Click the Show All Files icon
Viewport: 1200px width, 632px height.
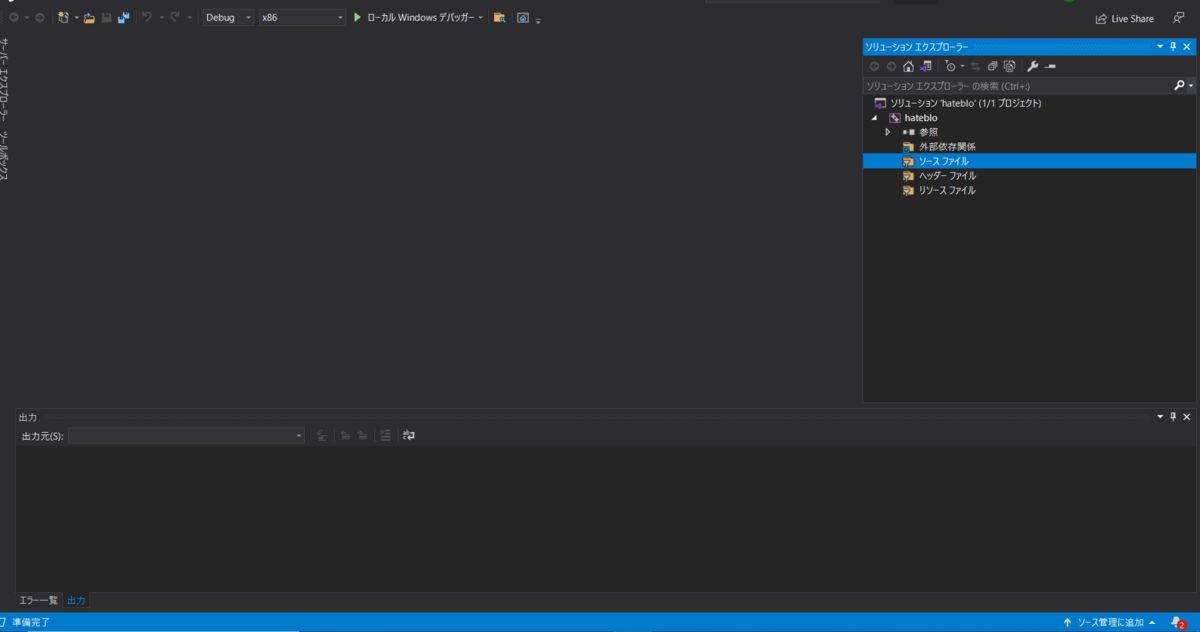[1010, 66]
